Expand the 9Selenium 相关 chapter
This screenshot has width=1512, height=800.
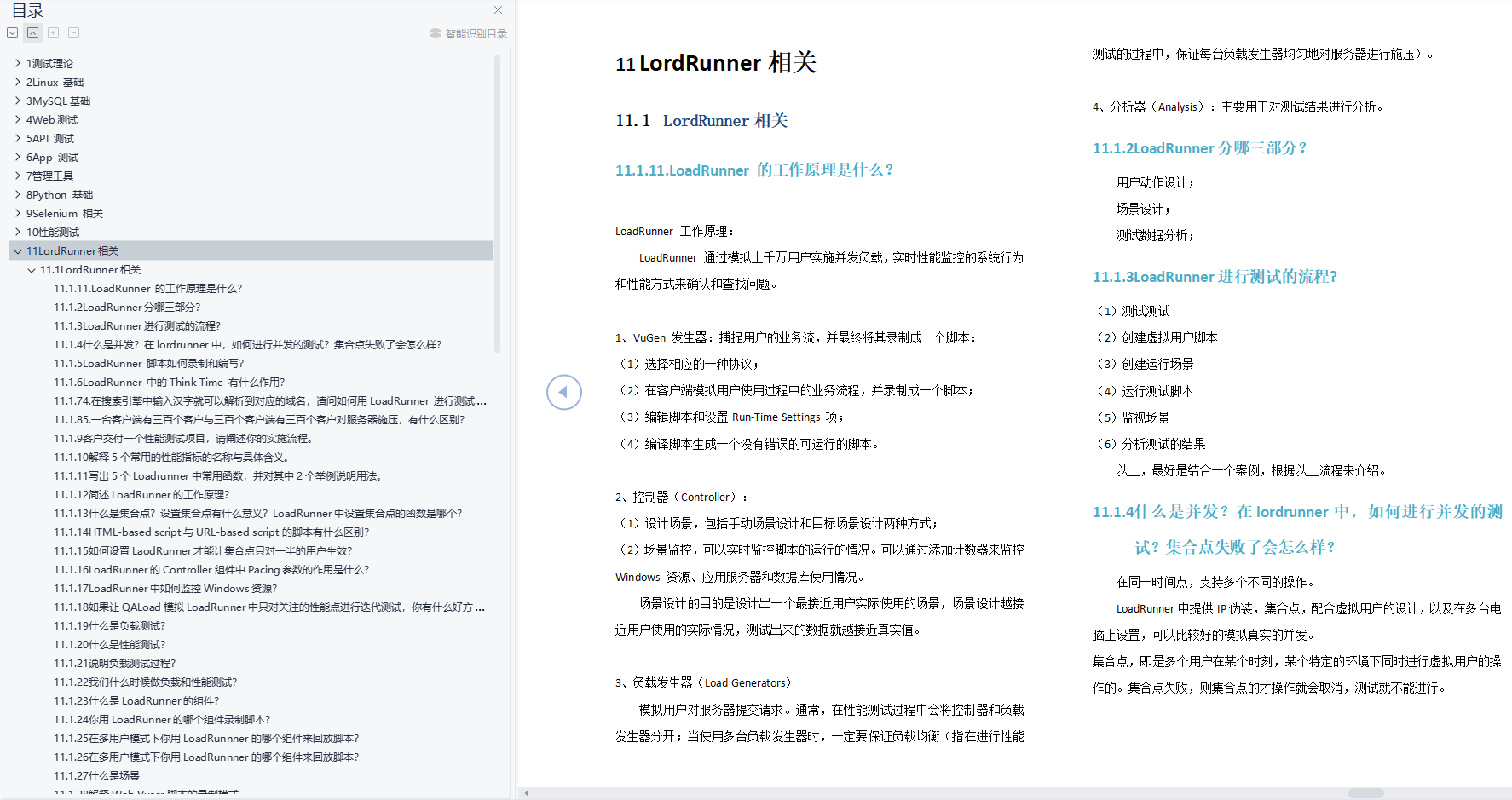tap(18, 213)
